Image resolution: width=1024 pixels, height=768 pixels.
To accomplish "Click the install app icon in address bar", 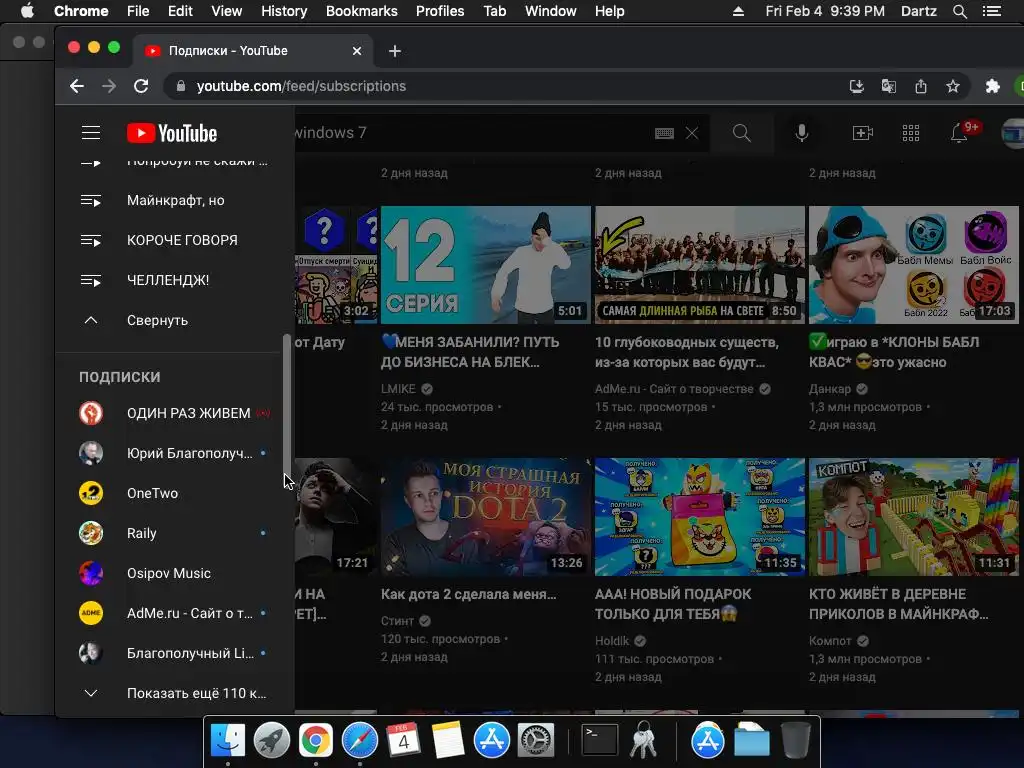I will point(856,86).
